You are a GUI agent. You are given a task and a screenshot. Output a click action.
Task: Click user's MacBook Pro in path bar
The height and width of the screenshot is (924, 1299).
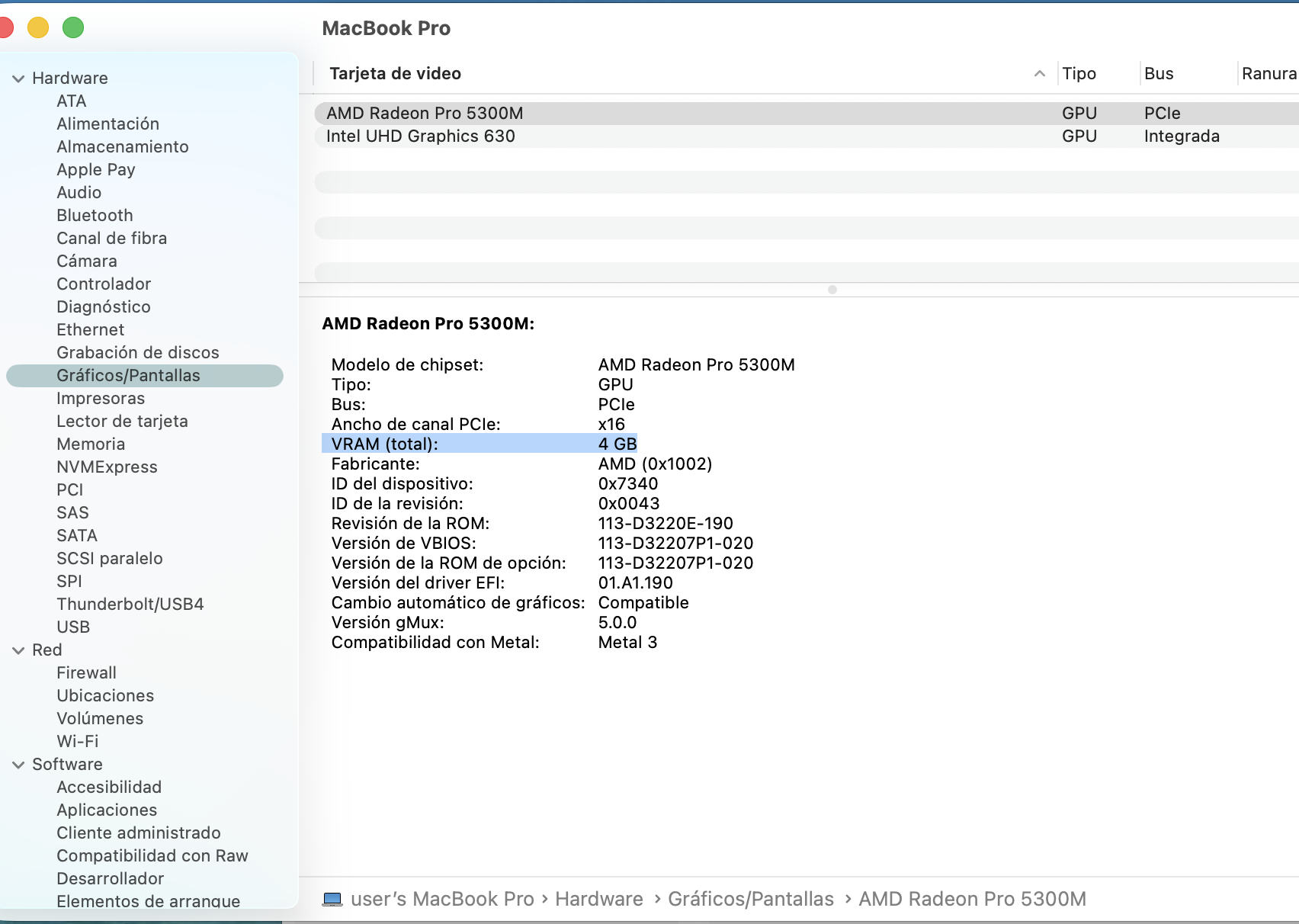pyautogui.click(x=442, y=900)
